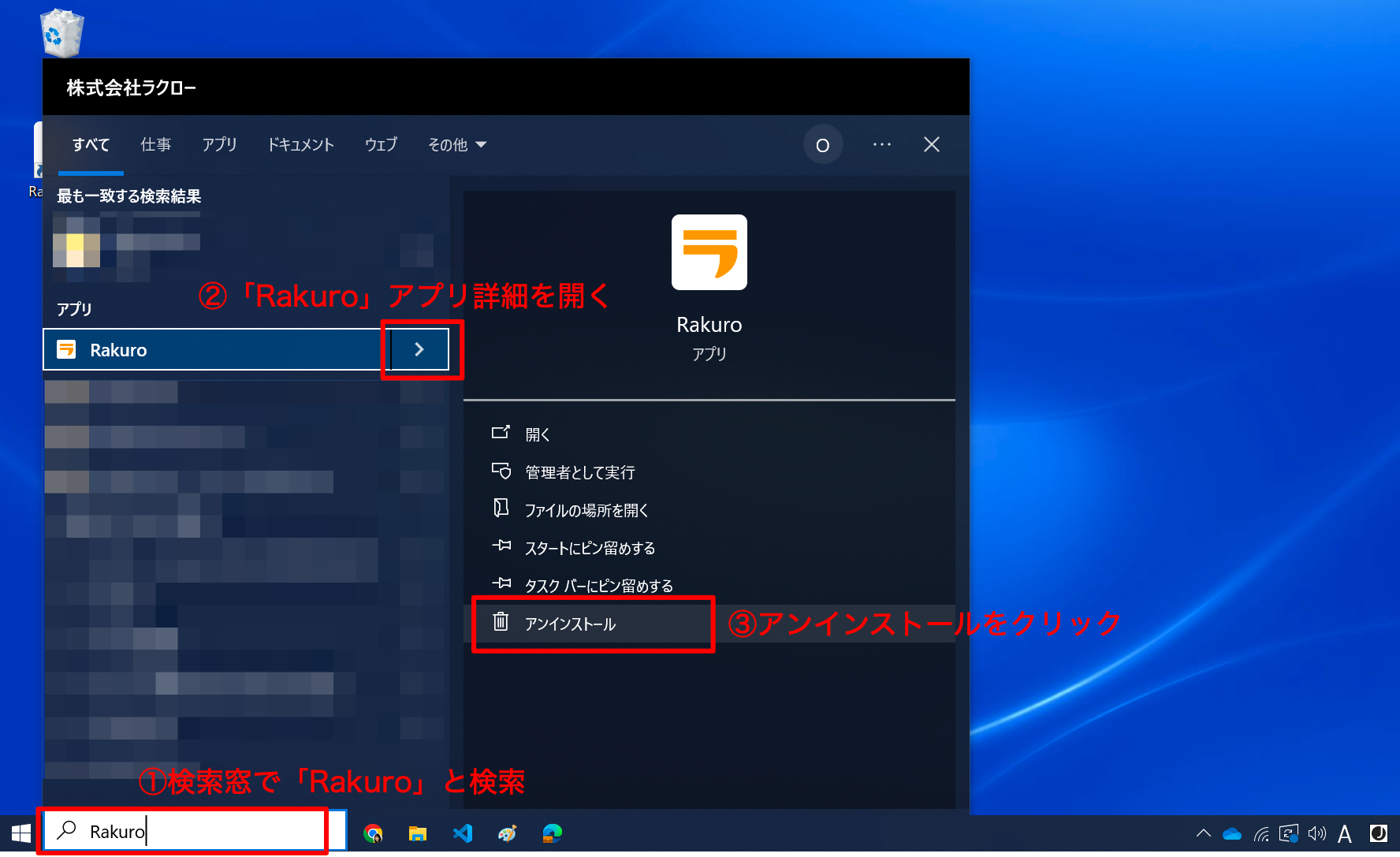Toggle the IME input mode A indicator

tap(1345, 833)
